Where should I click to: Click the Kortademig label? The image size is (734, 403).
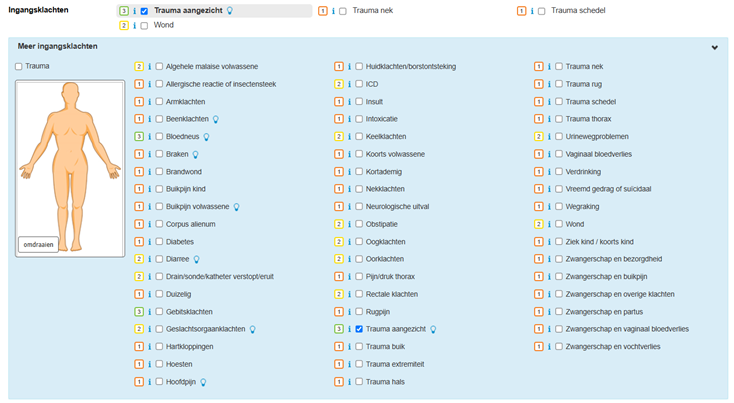[x=384, y=172]
